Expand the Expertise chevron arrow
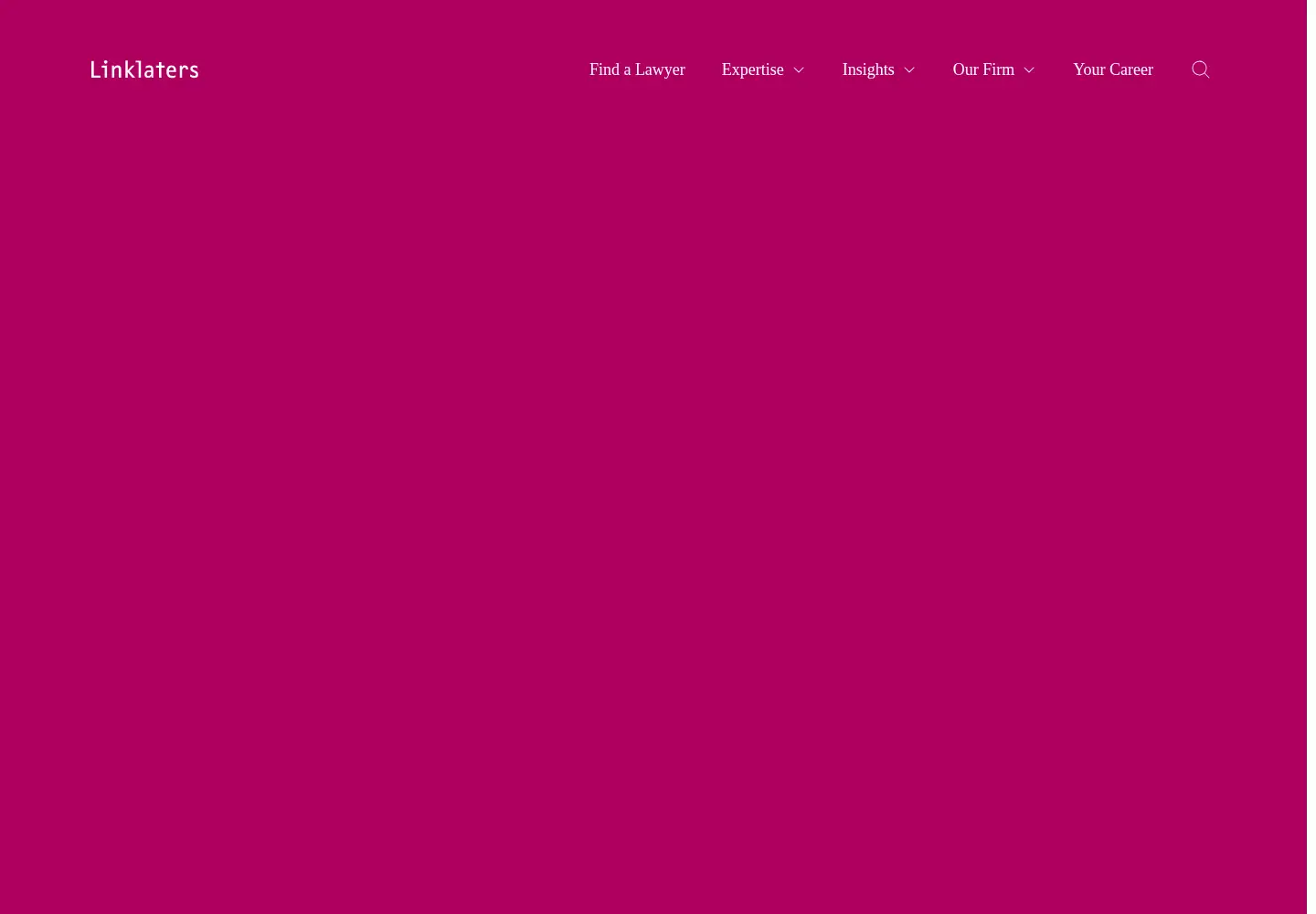 point(799,70)
